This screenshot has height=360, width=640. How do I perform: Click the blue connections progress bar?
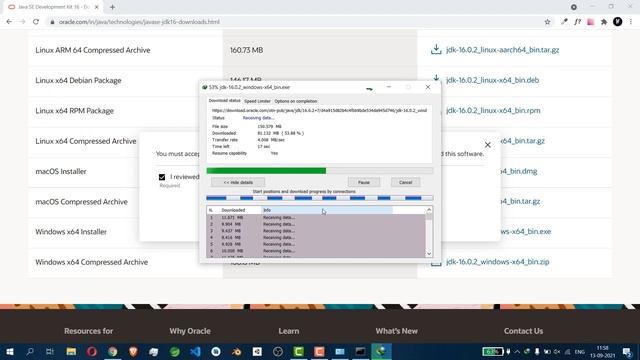click(x=320, y=198)
